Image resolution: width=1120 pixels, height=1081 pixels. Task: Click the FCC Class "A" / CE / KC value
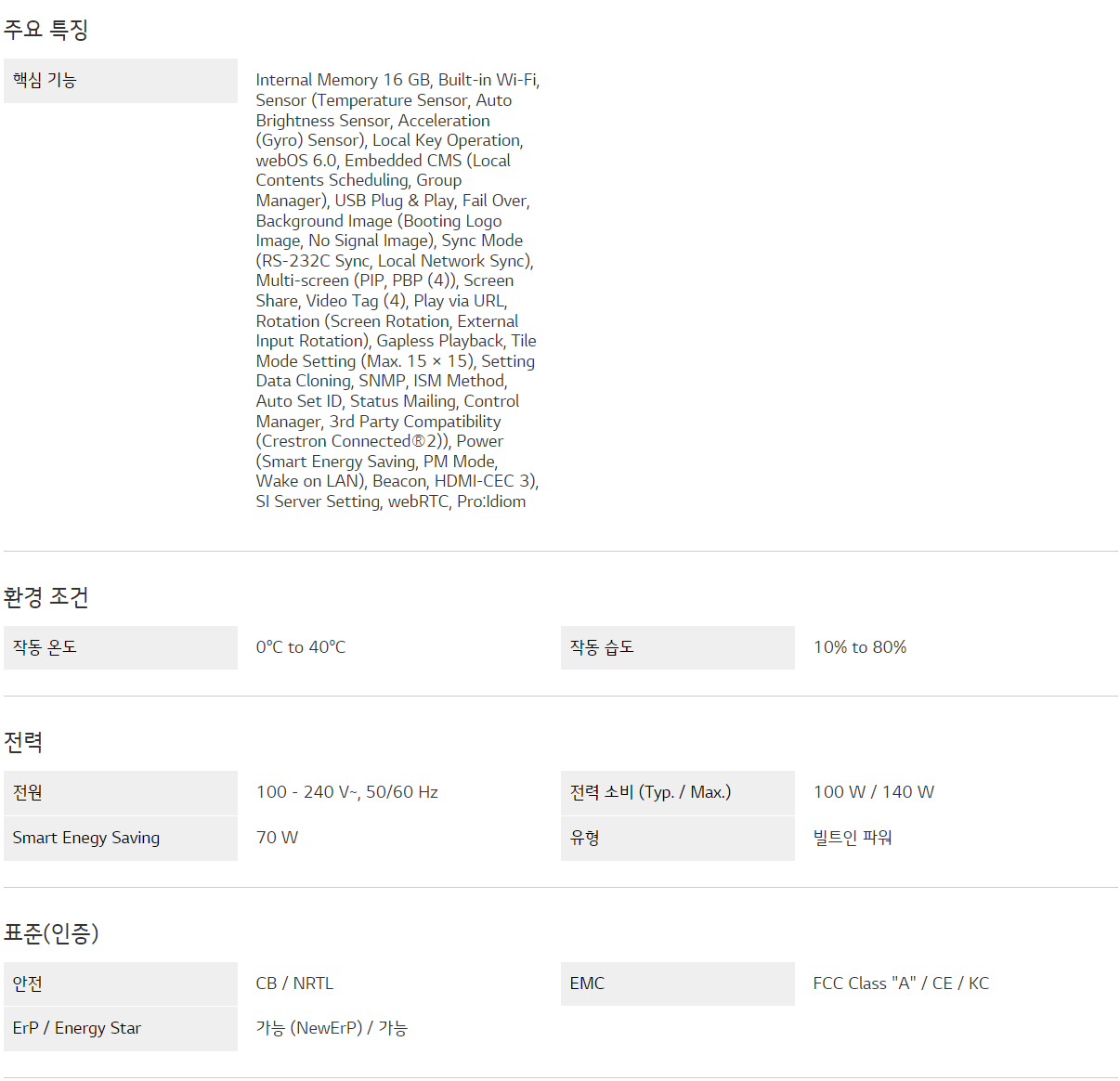901,983
